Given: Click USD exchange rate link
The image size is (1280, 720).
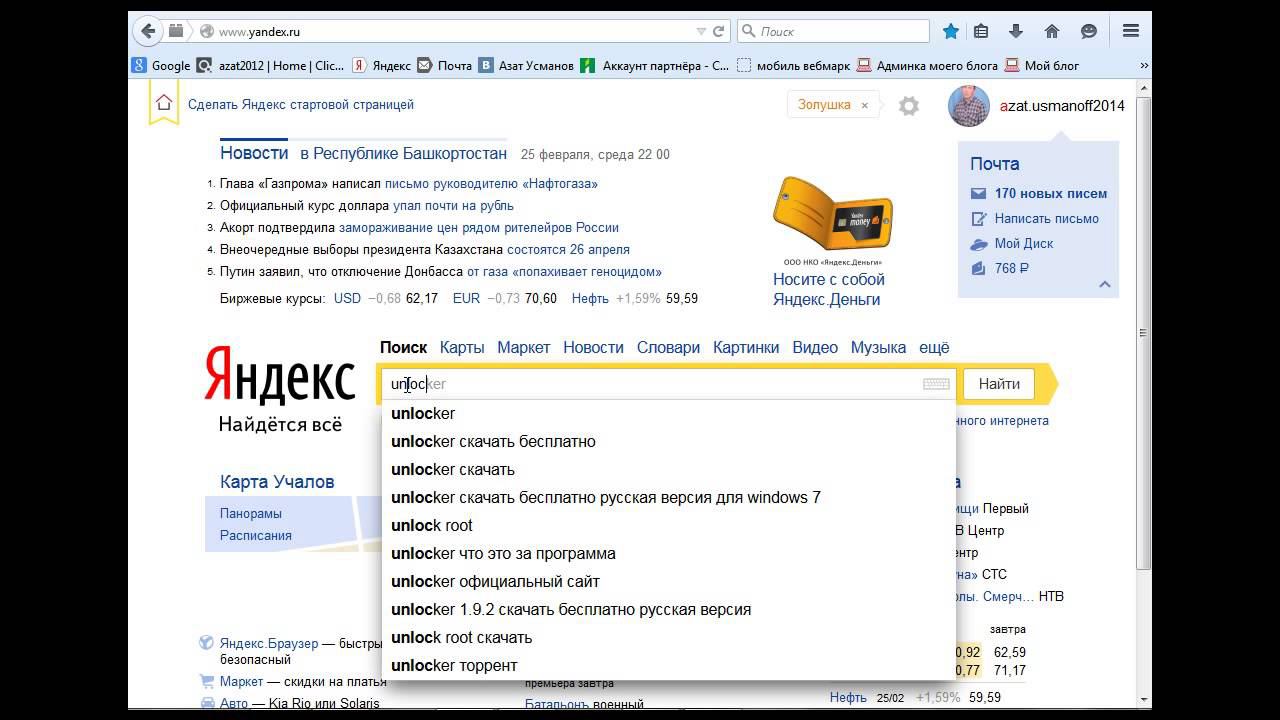Looking at the screenshot, I should (x=347, y=298).
